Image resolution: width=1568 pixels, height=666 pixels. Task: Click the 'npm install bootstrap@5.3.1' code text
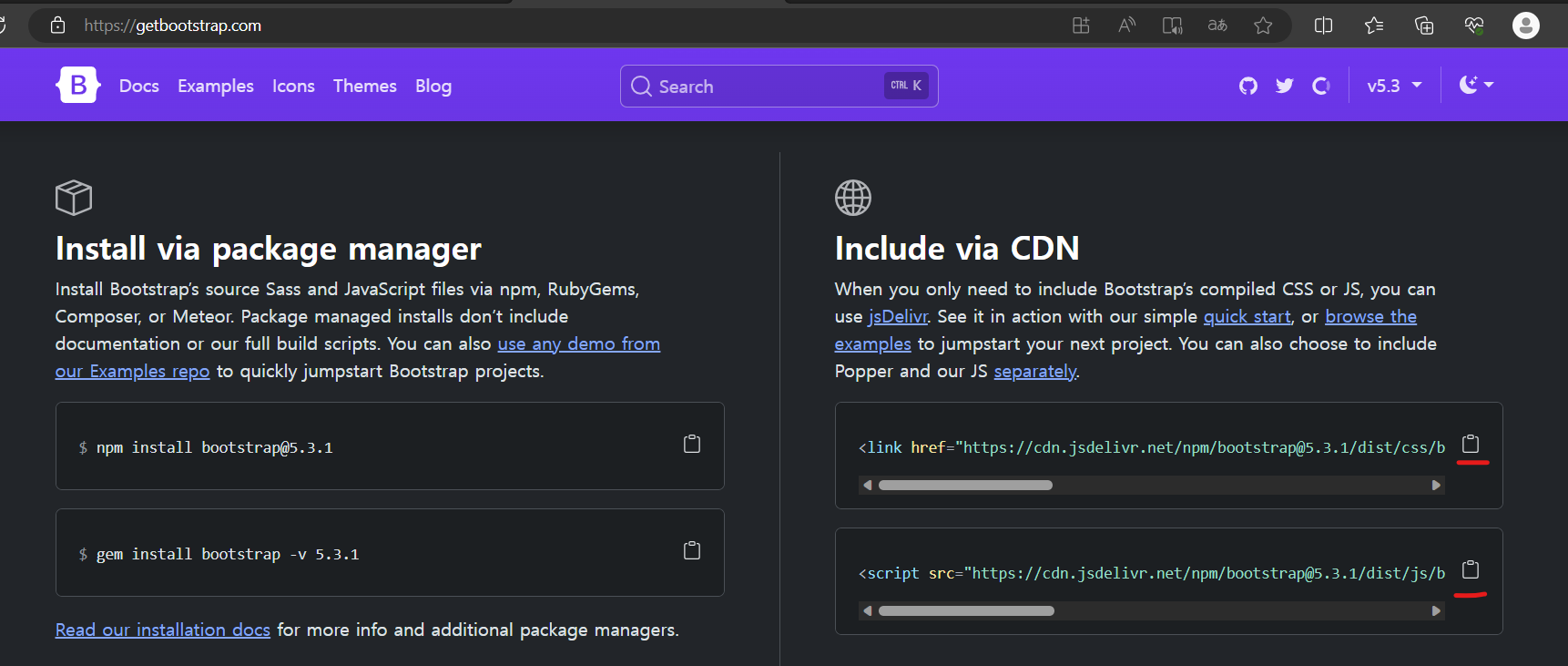pos(215,447)
